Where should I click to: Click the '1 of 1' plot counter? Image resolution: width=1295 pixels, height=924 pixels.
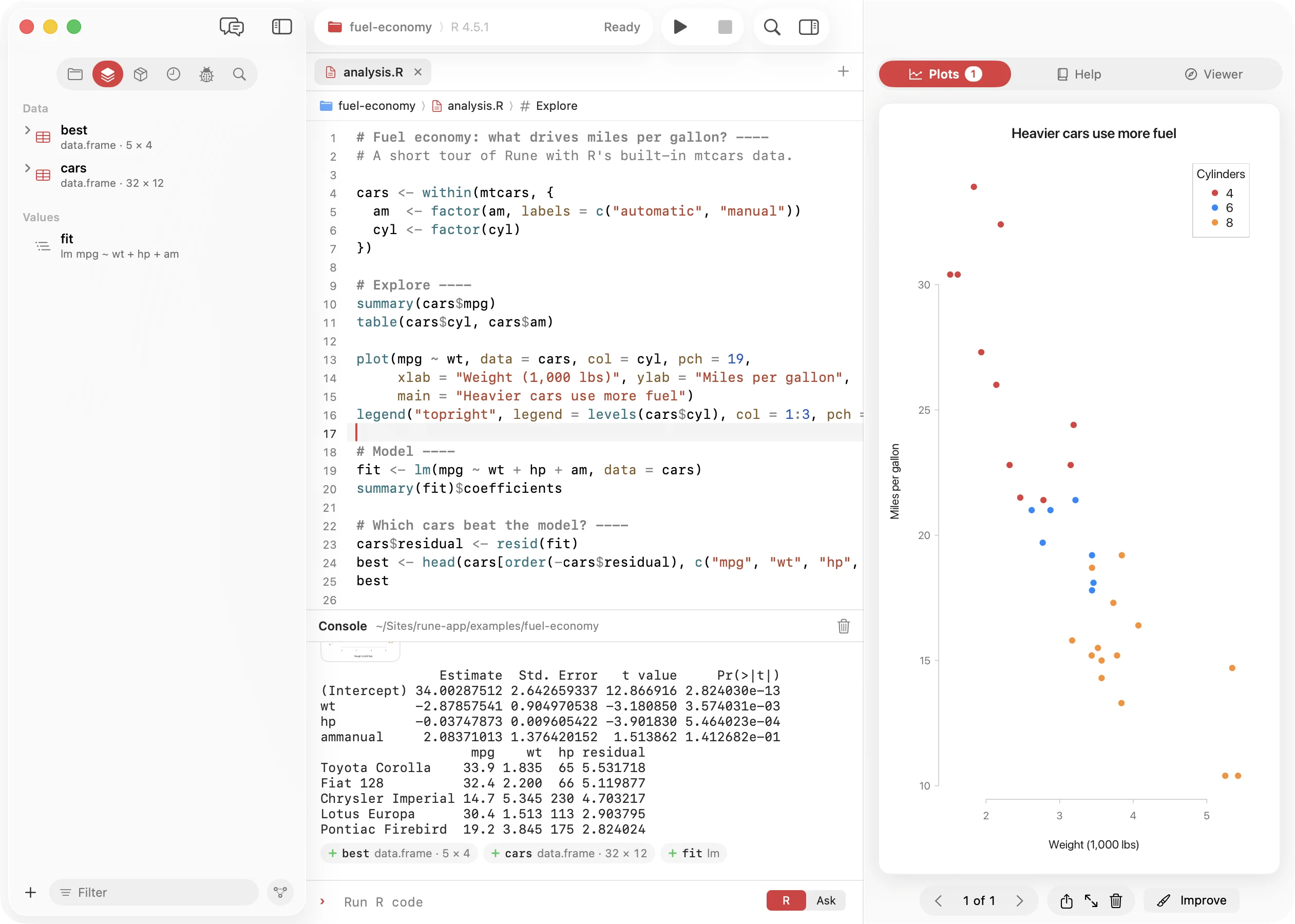[979, 901]
